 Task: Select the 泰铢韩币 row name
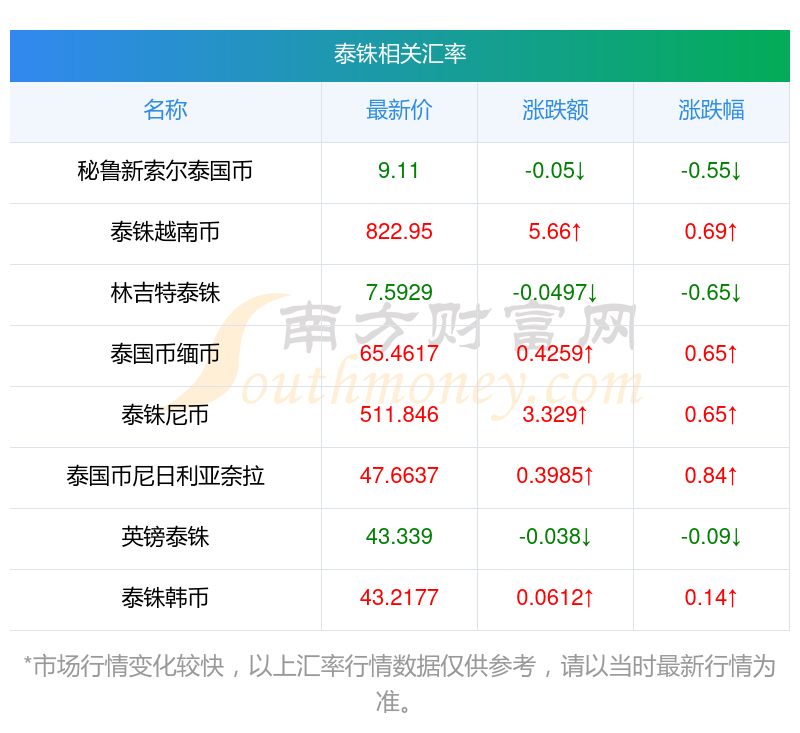coord(165,598)
